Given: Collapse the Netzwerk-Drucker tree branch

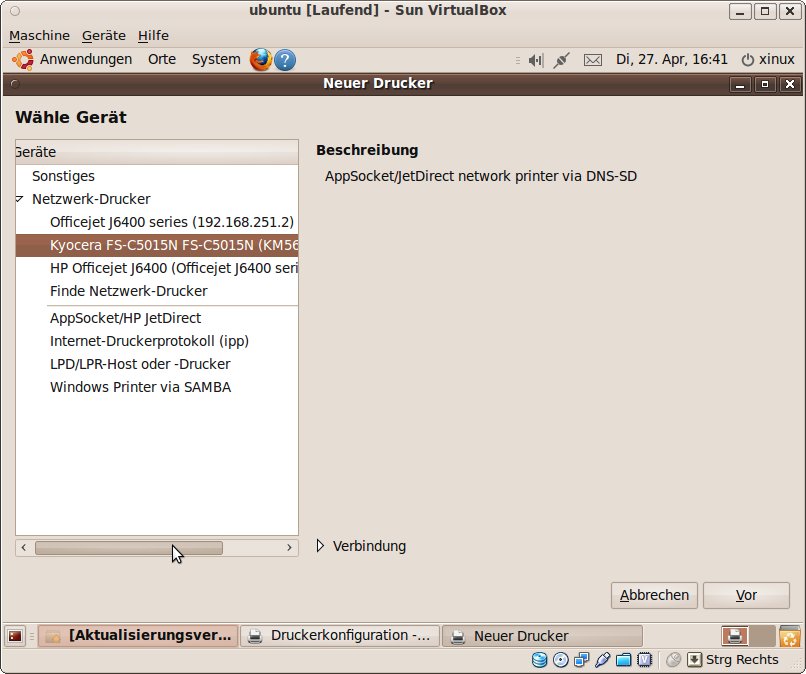Looking at the screenshot, I should (20, 199).
